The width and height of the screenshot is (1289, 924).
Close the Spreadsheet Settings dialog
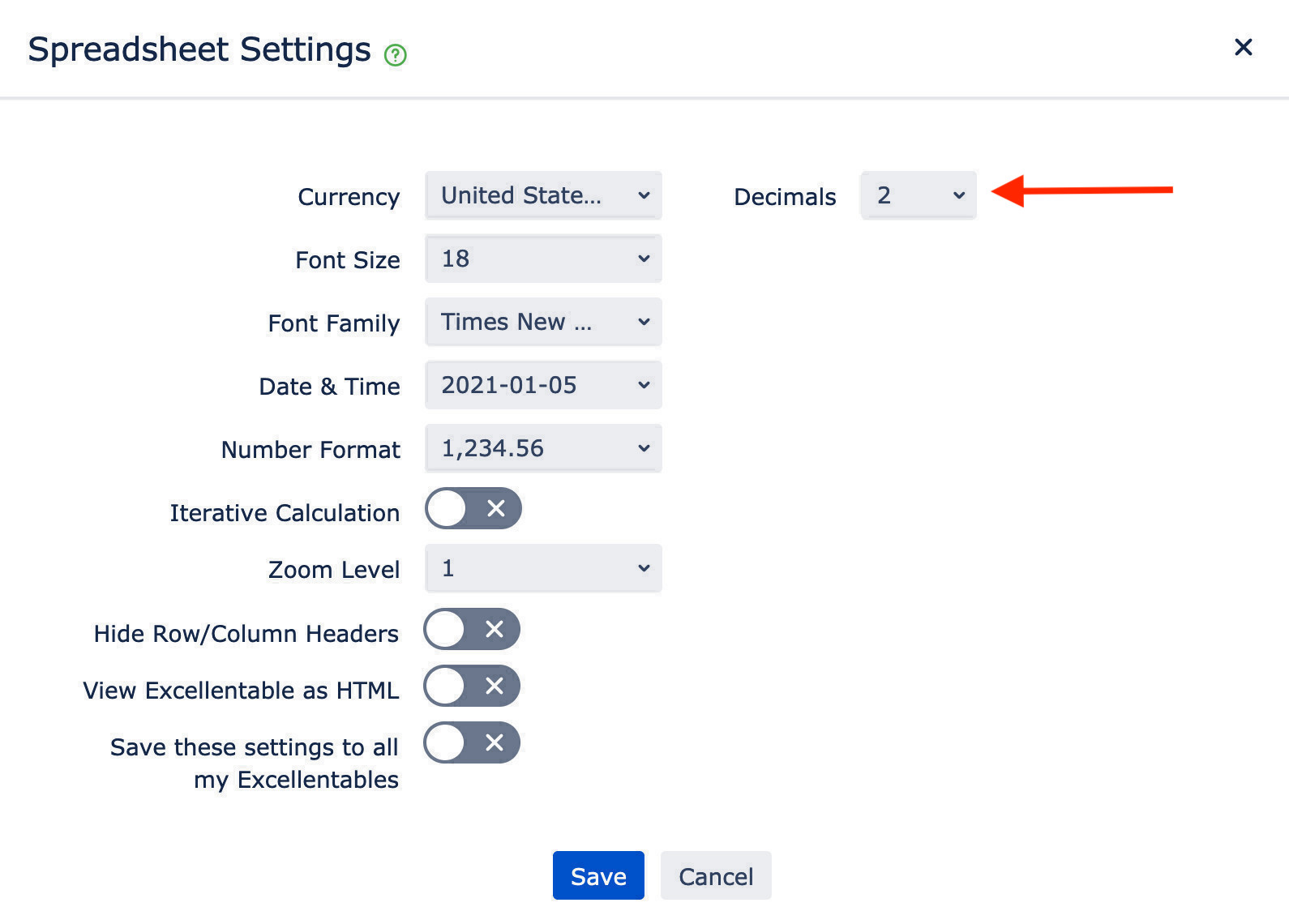pyautogui.click(x=1243, y=48)
